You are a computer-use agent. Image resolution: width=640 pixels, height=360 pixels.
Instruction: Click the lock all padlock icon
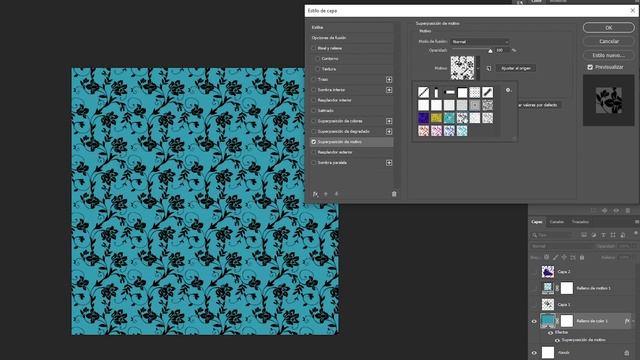pyautogui.click(x=582, y=257)
